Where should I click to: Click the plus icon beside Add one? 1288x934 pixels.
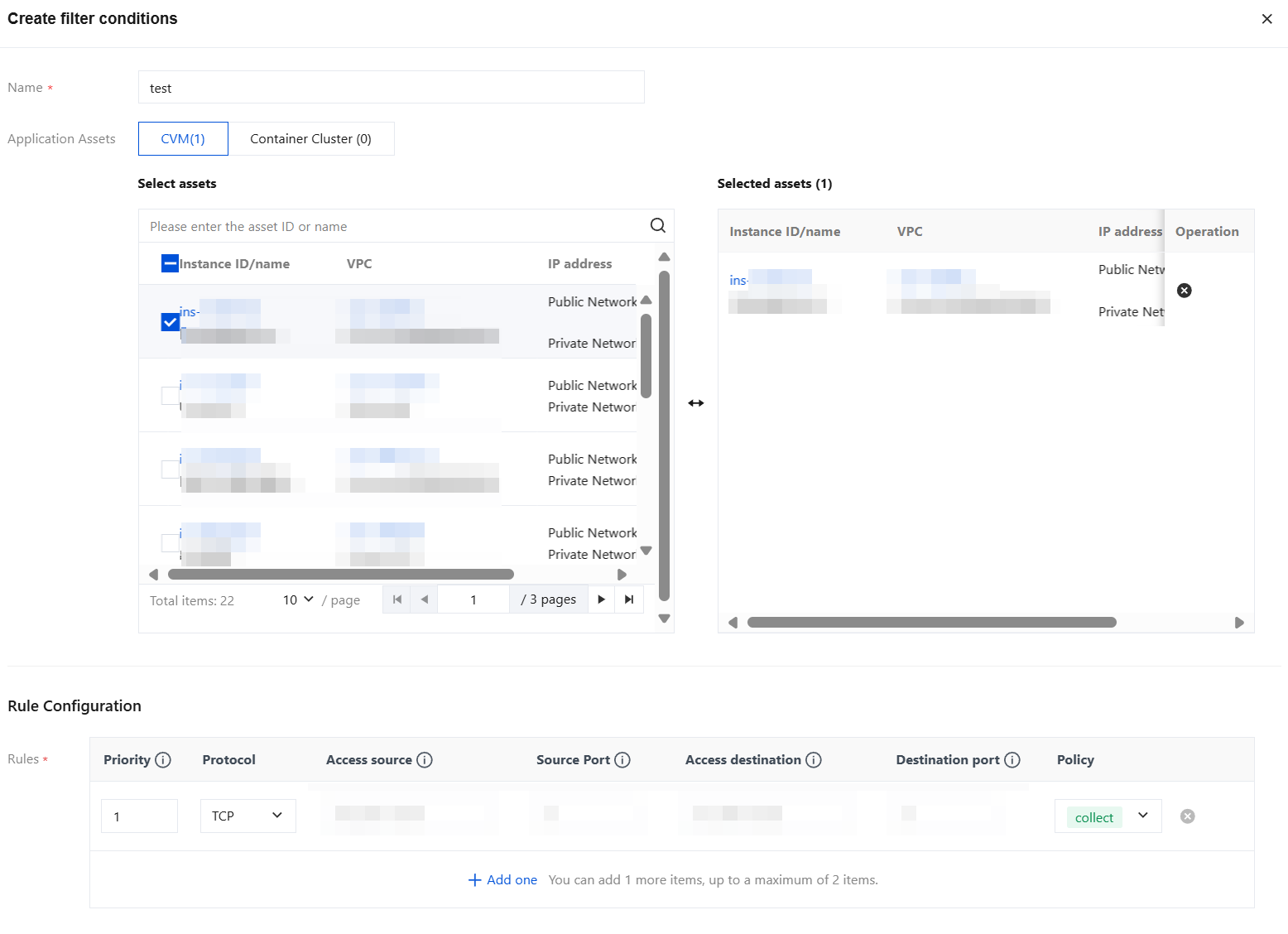[x=475, y=880]
